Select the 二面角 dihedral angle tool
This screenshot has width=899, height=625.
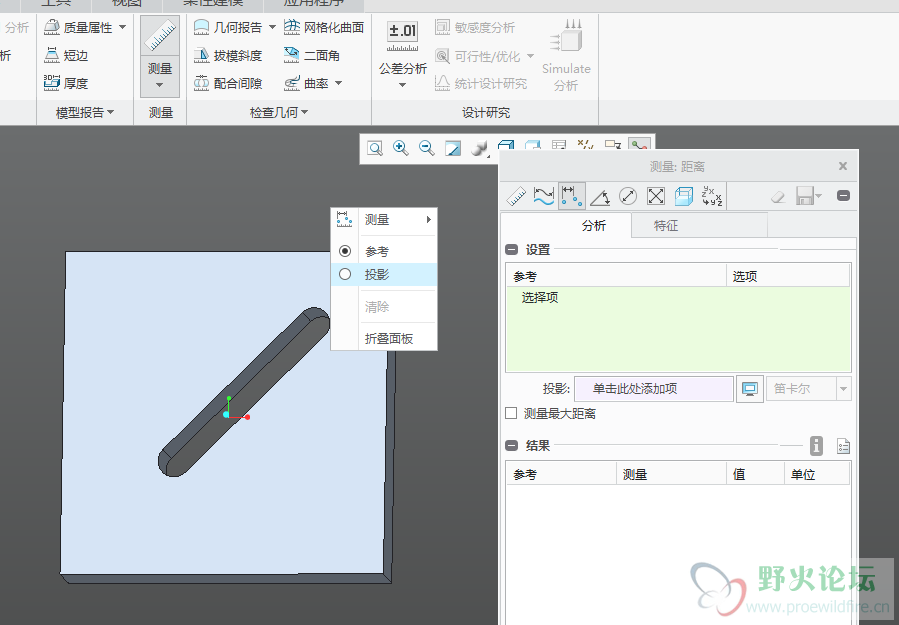click(311, 55)
